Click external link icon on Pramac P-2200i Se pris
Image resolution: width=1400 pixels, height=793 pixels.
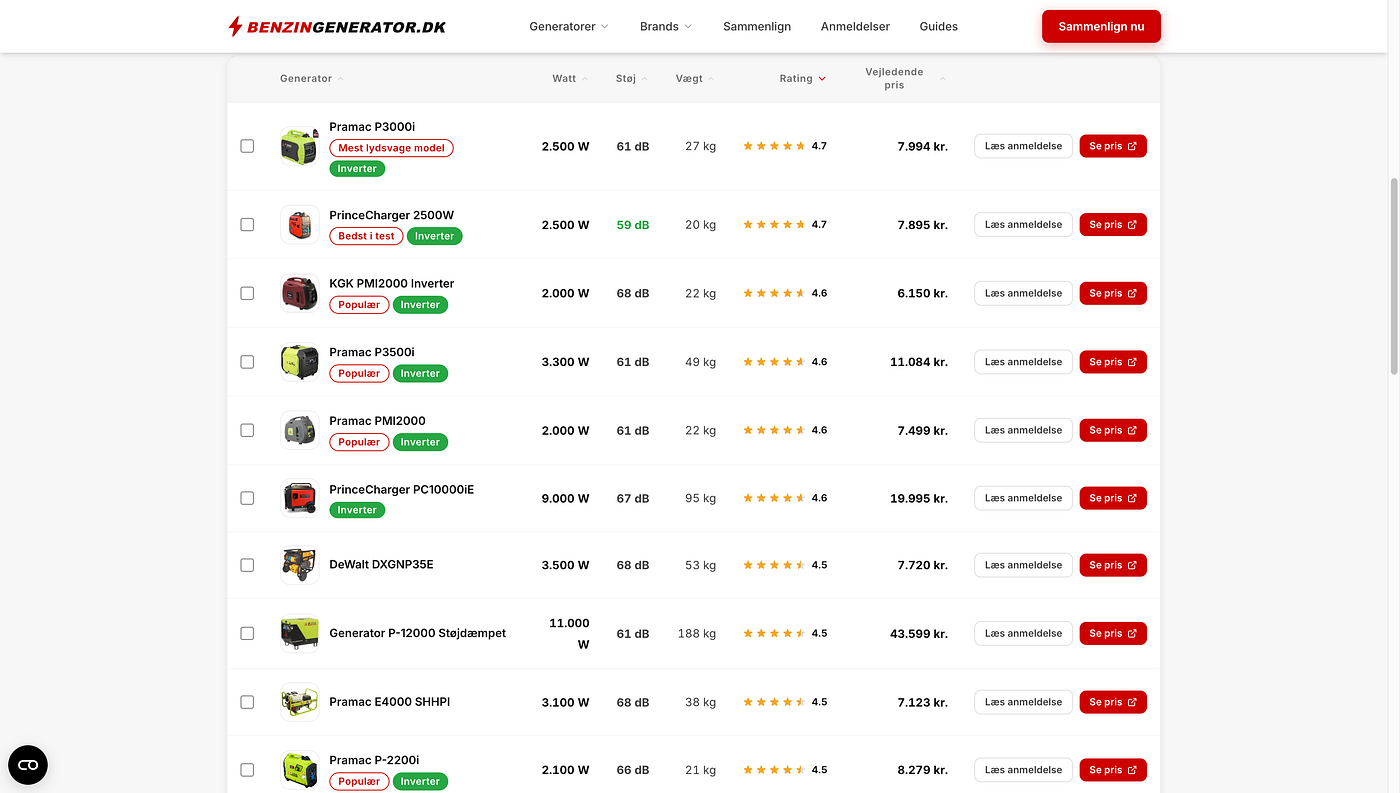[1132, 770]
